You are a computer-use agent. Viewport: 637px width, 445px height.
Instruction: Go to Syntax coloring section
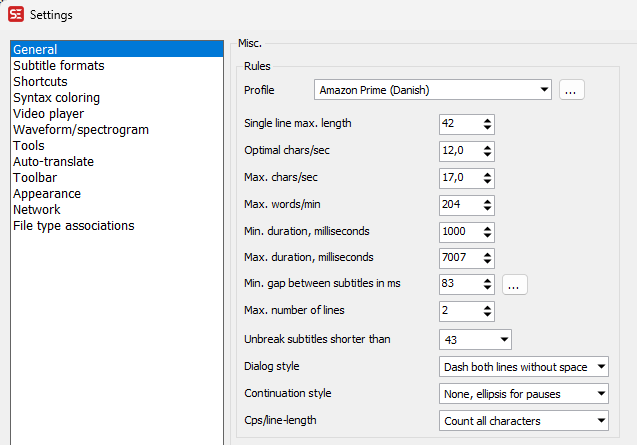(56, 98)
